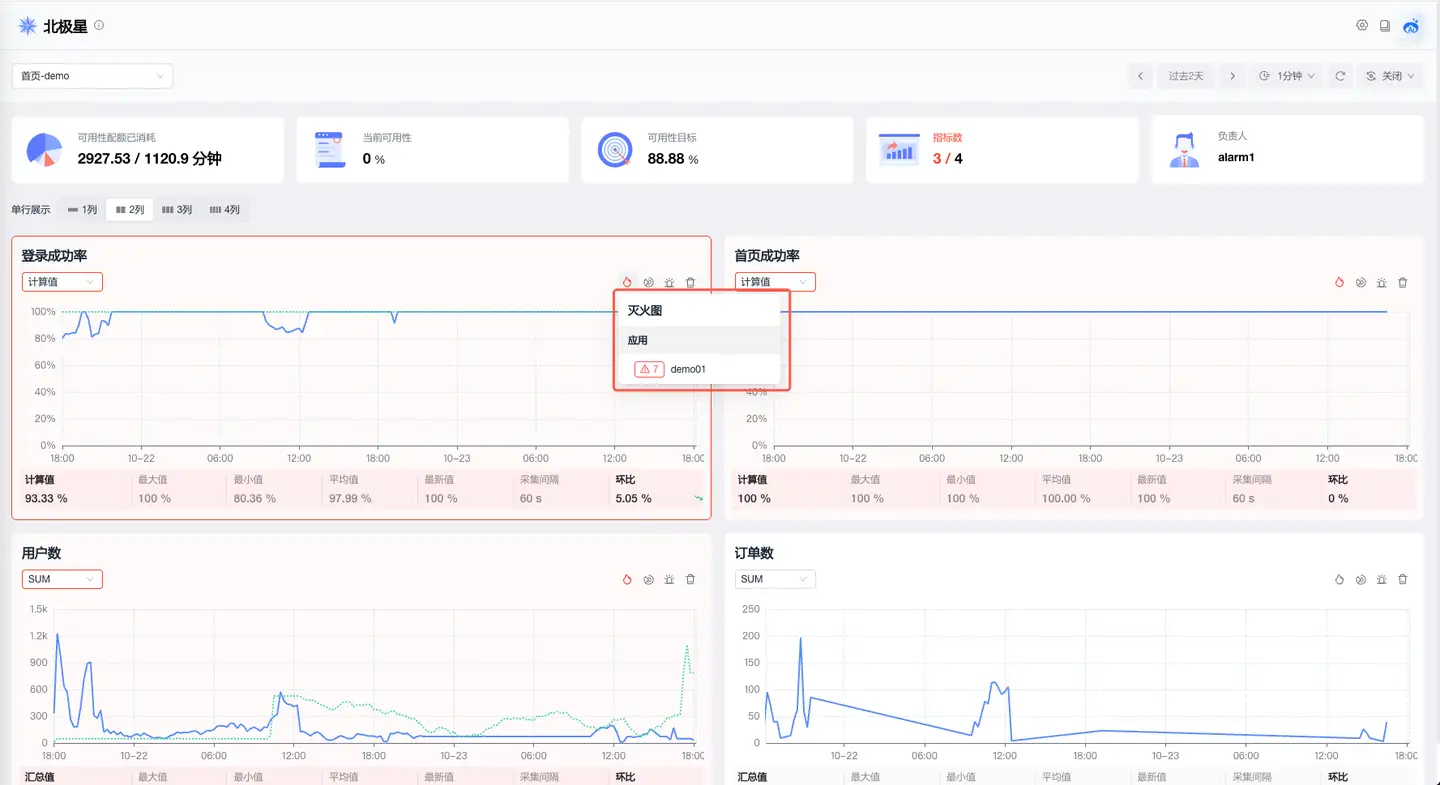Delete the 登录成功率 chart via trash icon
The width and height of the screenshot is (1440, 785).
click(690, 282)
